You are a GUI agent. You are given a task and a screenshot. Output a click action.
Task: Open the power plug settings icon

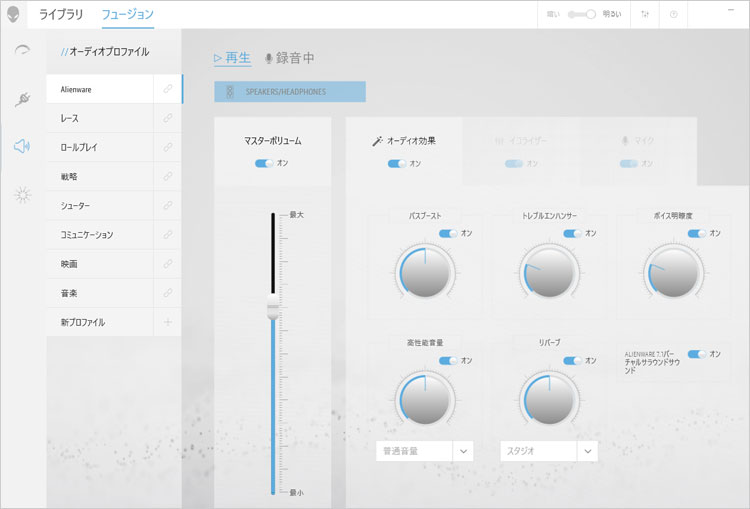[x=22, y=99]
